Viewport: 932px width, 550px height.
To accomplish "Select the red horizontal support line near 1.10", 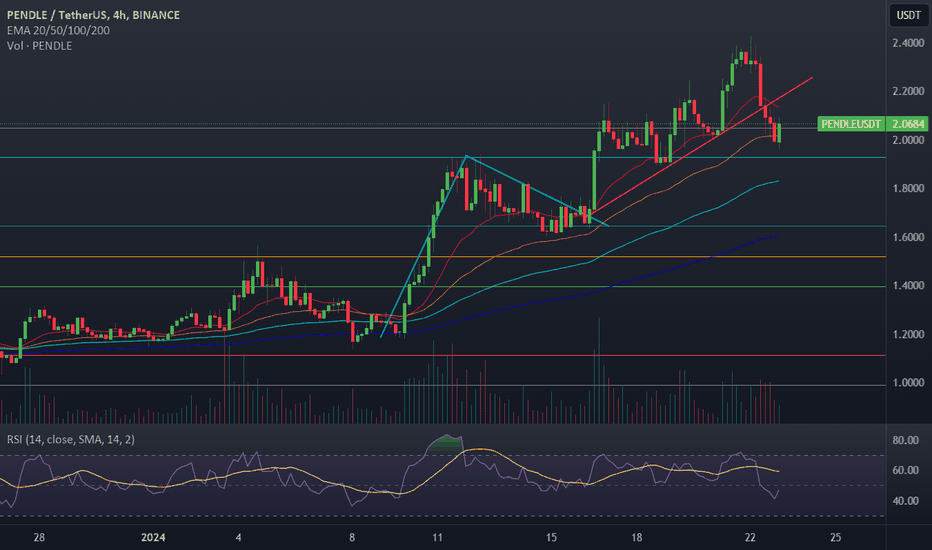I will (443, 356).
